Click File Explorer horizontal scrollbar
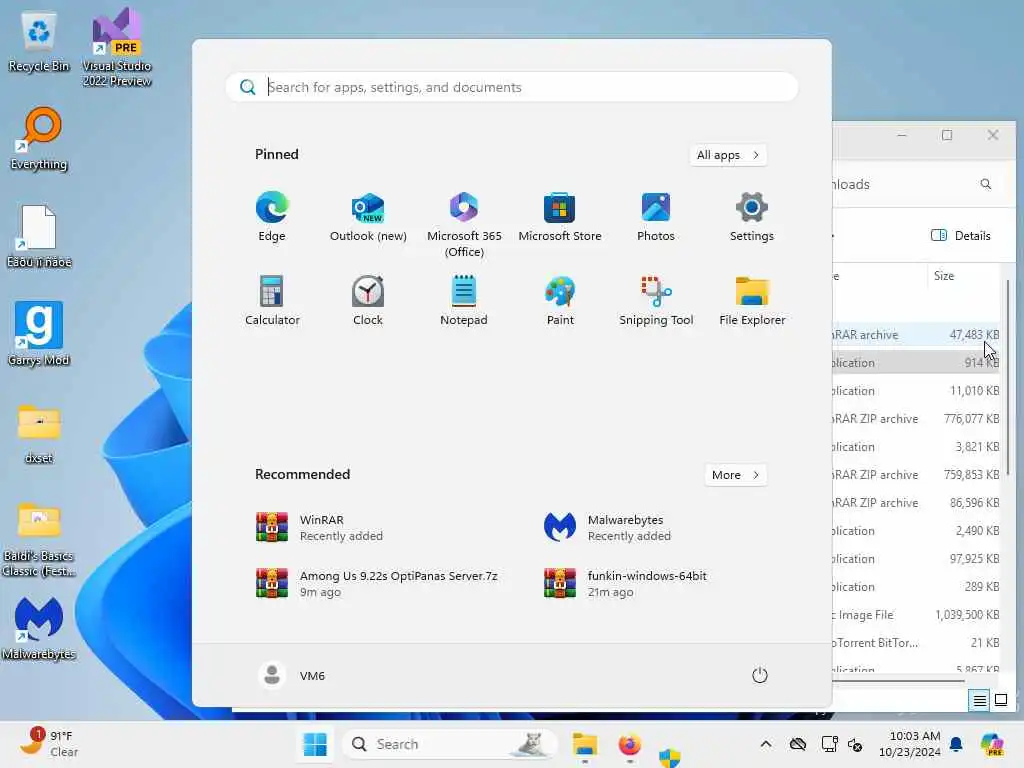The image size is (1024, 768). pos(898,680)
